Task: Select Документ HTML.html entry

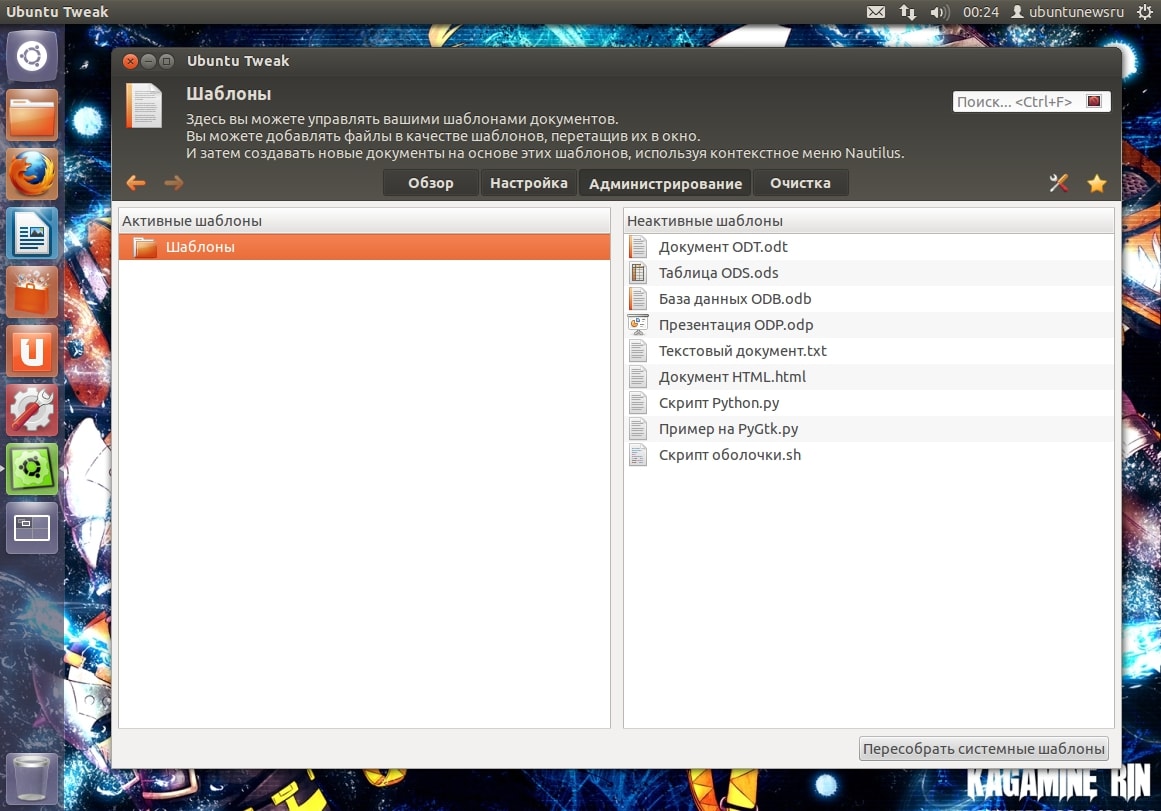Action: click(x=869, y=376)
